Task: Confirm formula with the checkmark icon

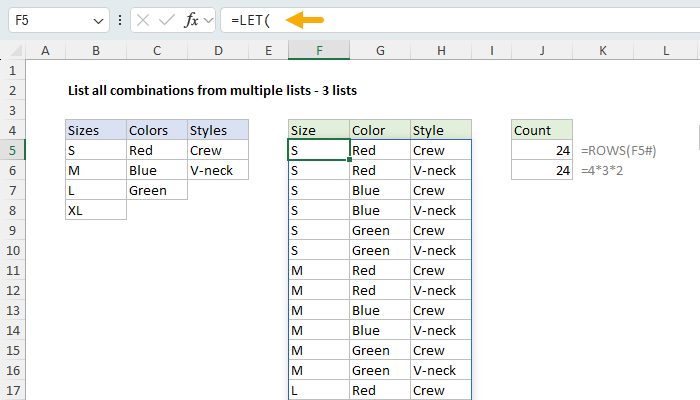Action: pos(167,20)
